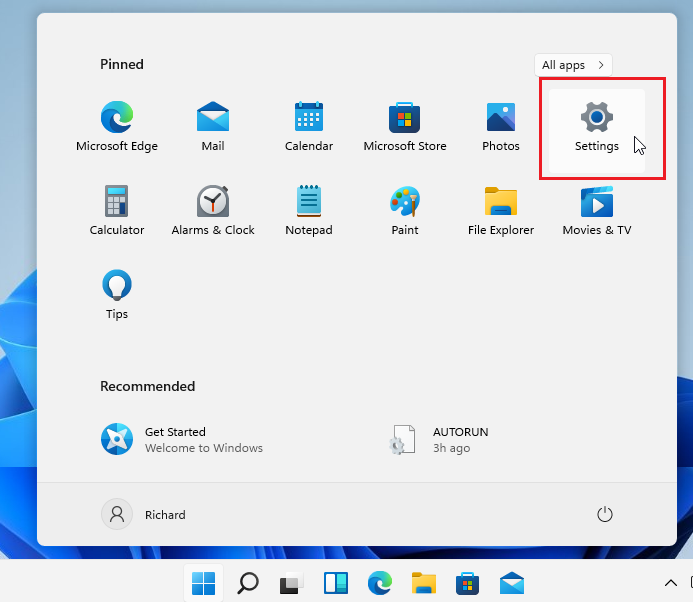693x603 pixels.
Task: Click the Recommended section heading
Action: (147, 386)
